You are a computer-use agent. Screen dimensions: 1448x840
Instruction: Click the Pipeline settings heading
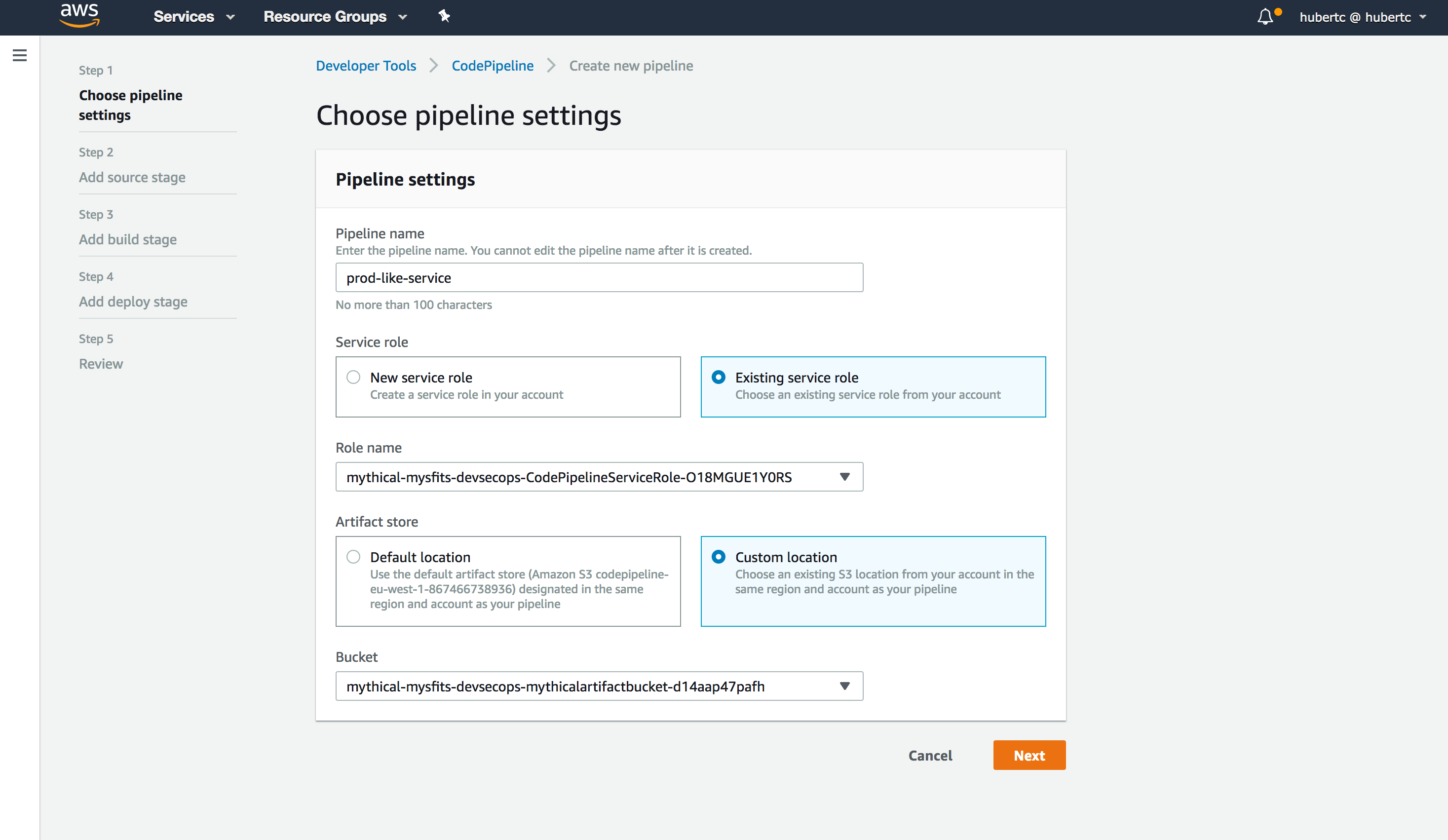(x=405, y=179)
